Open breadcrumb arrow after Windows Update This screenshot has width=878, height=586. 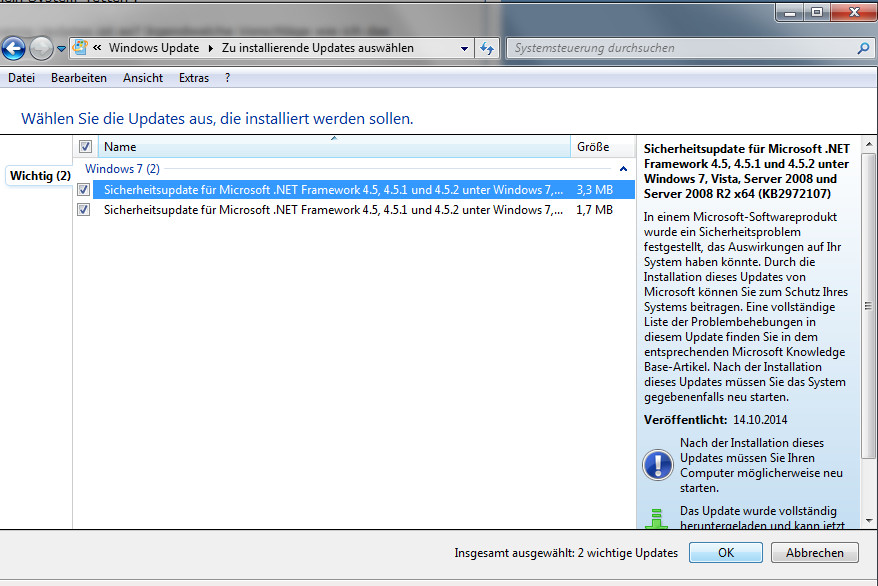tap(211, 48)
